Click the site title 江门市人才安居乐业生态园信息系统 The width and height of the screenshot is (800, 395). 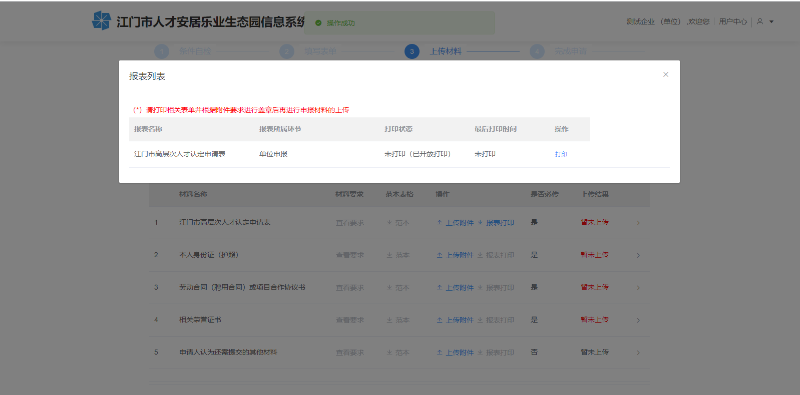pyautogui.click(x=211, y=22)
